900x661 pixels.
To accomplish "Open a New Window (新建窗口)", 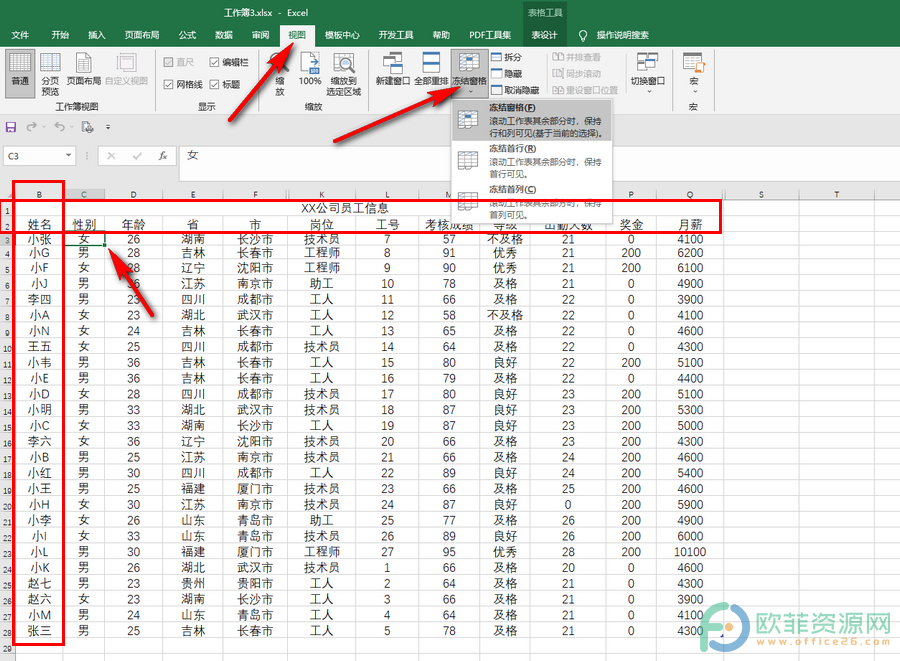I will 393,70.
